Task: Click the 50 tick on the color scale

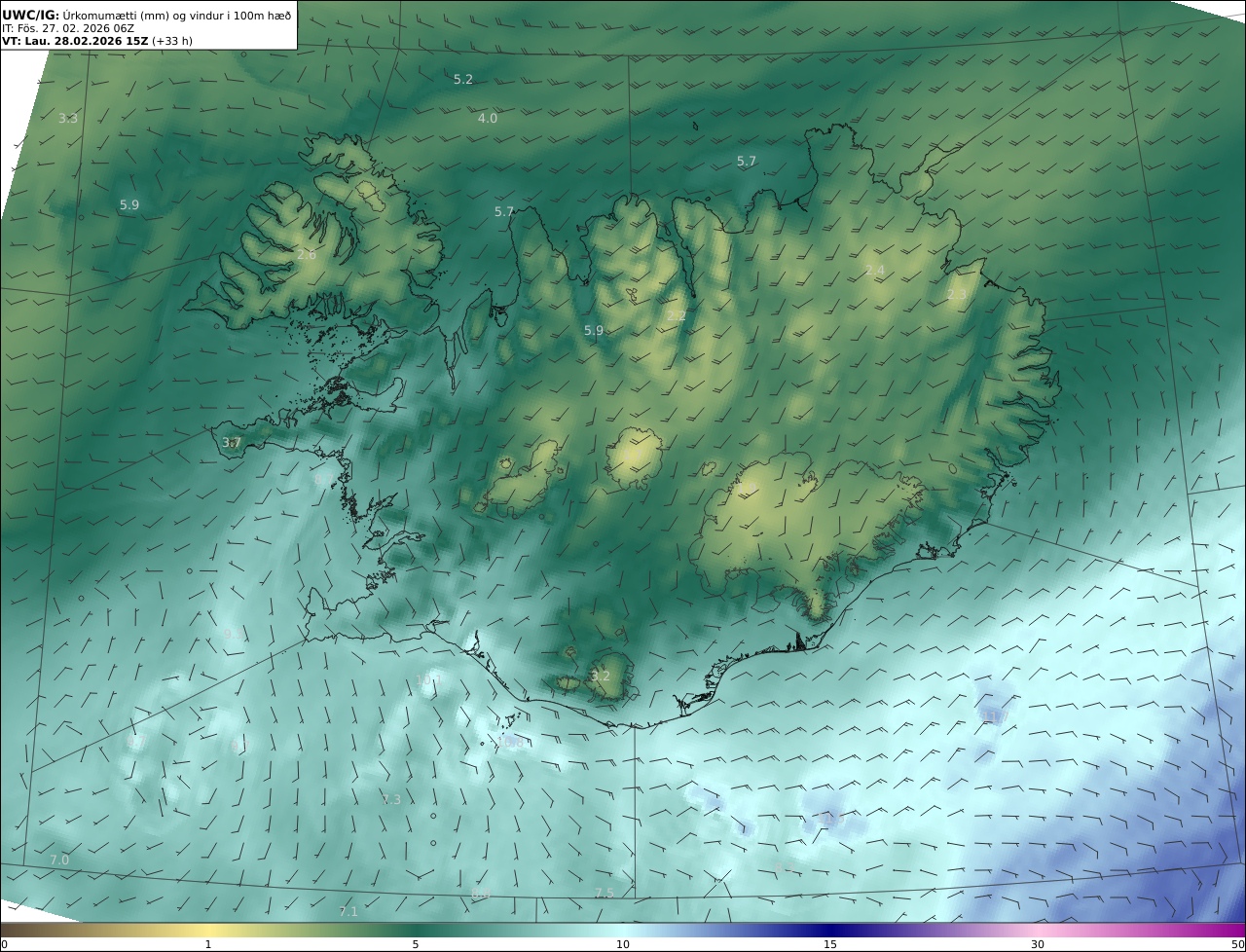Action: click(1238, 944)
